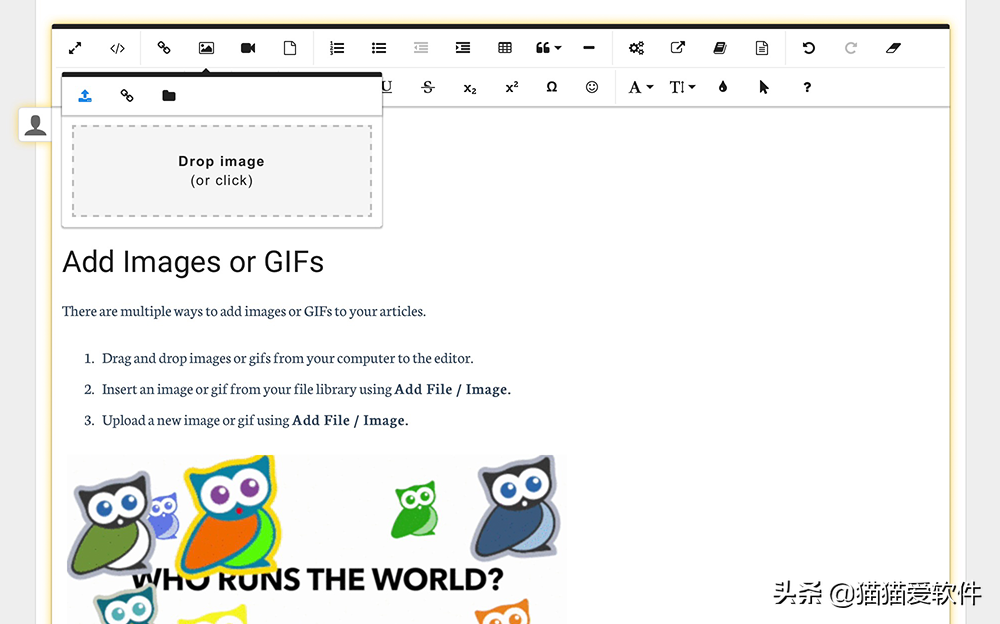This screenshot has height=624, width=1000.
Task: Open the file browser folder tab
Action: point(169,96)
